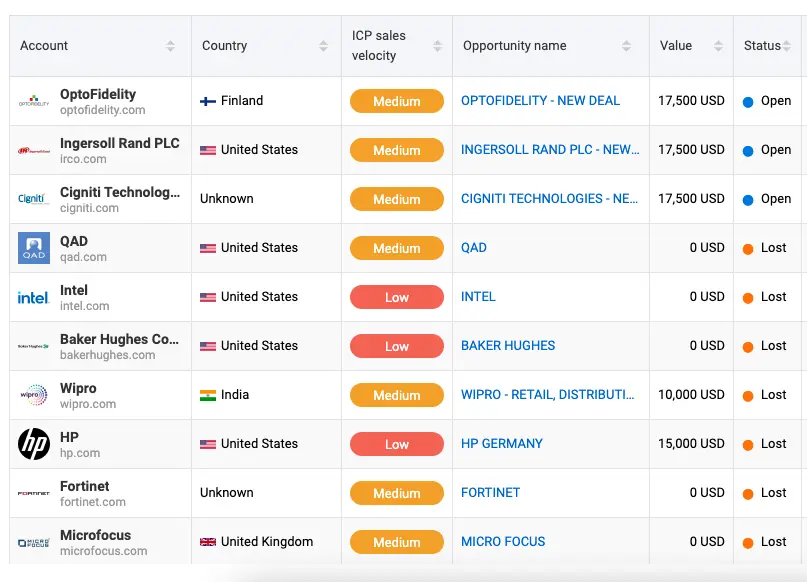Open the BAKER HUGHES opportunity link

(x=508, y=345)
